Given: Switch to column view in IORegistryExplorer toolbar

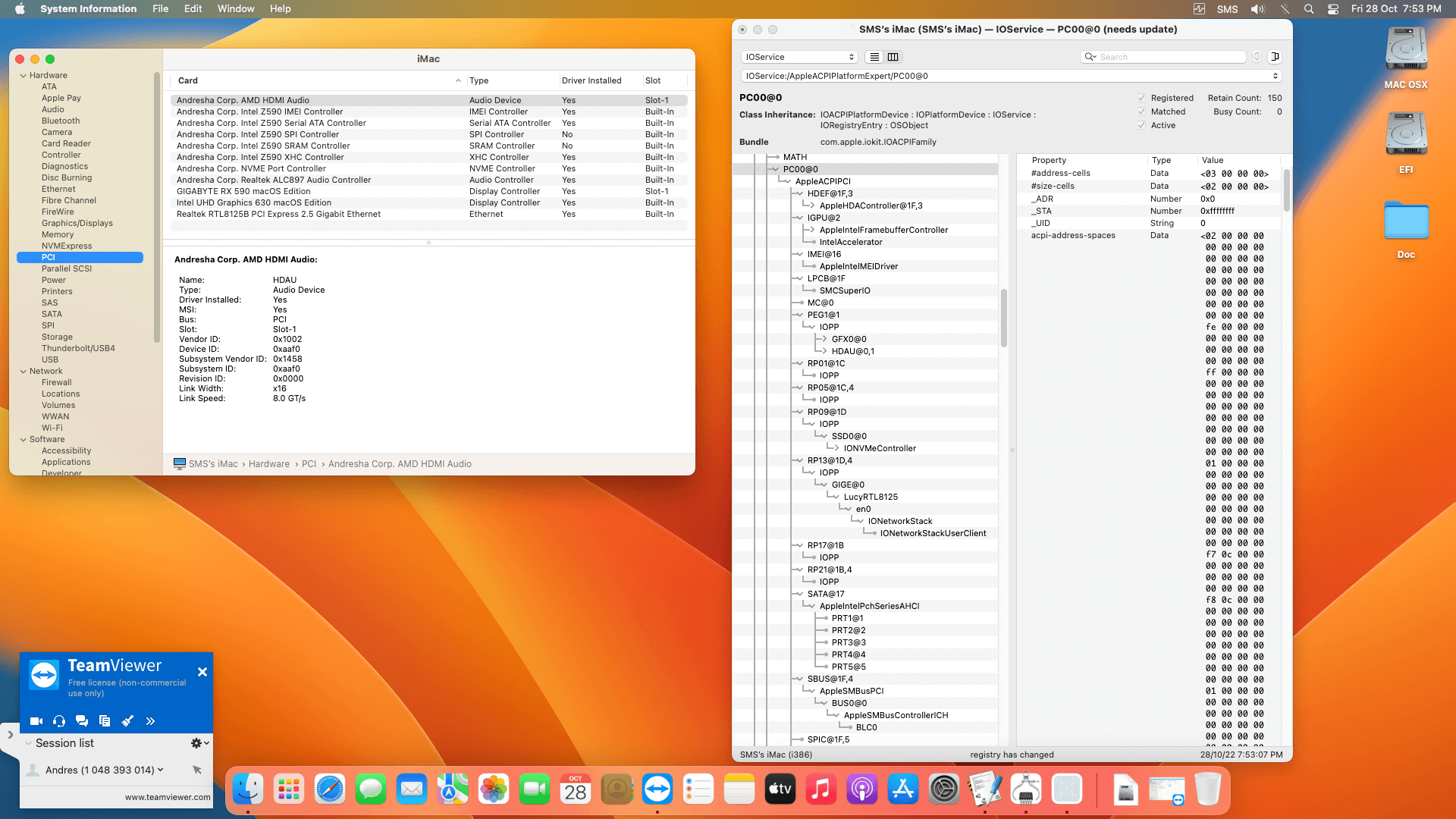Looking at the screenshot, I should (x=893, y=57).
